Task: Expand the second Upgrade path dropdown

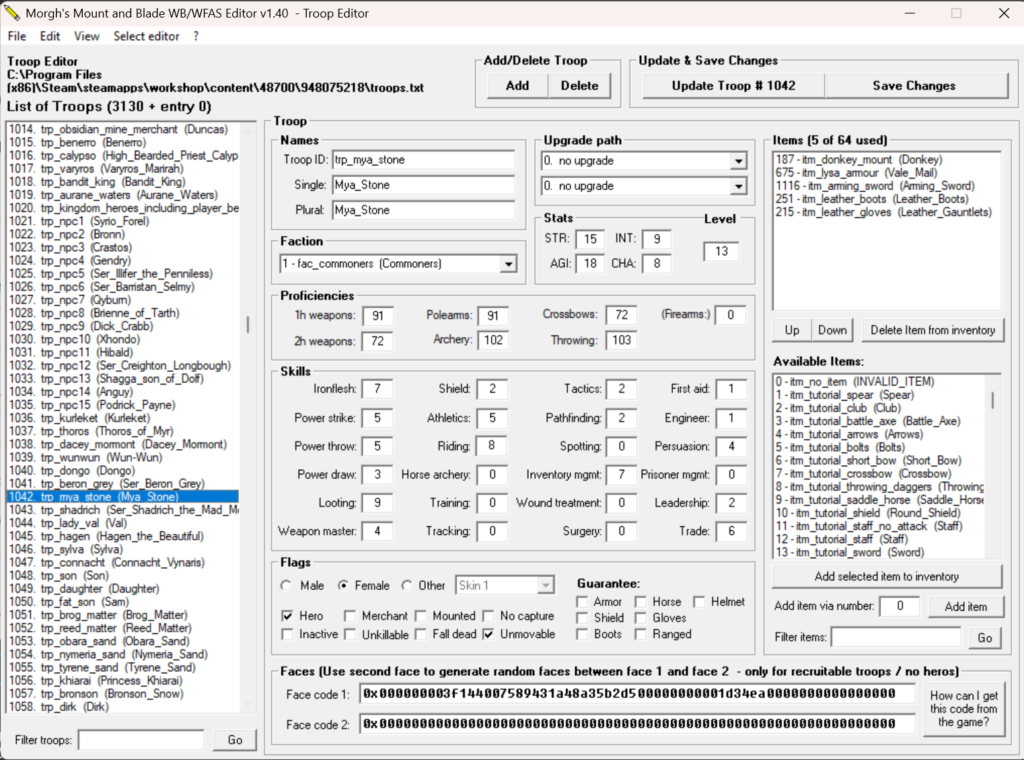Action: click(x=739, y=186)
